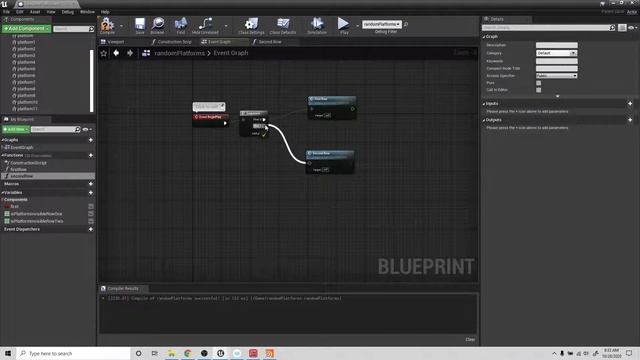
Task: Open the Debug menu
Action: [68, 12]
